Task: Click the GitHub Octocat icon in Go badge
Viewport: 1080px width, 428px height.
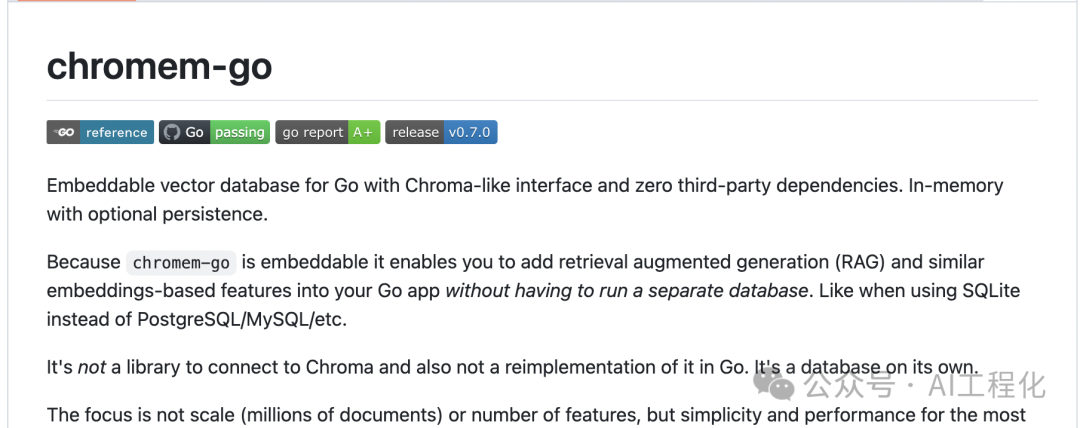Action: click(x=172, y=132)
